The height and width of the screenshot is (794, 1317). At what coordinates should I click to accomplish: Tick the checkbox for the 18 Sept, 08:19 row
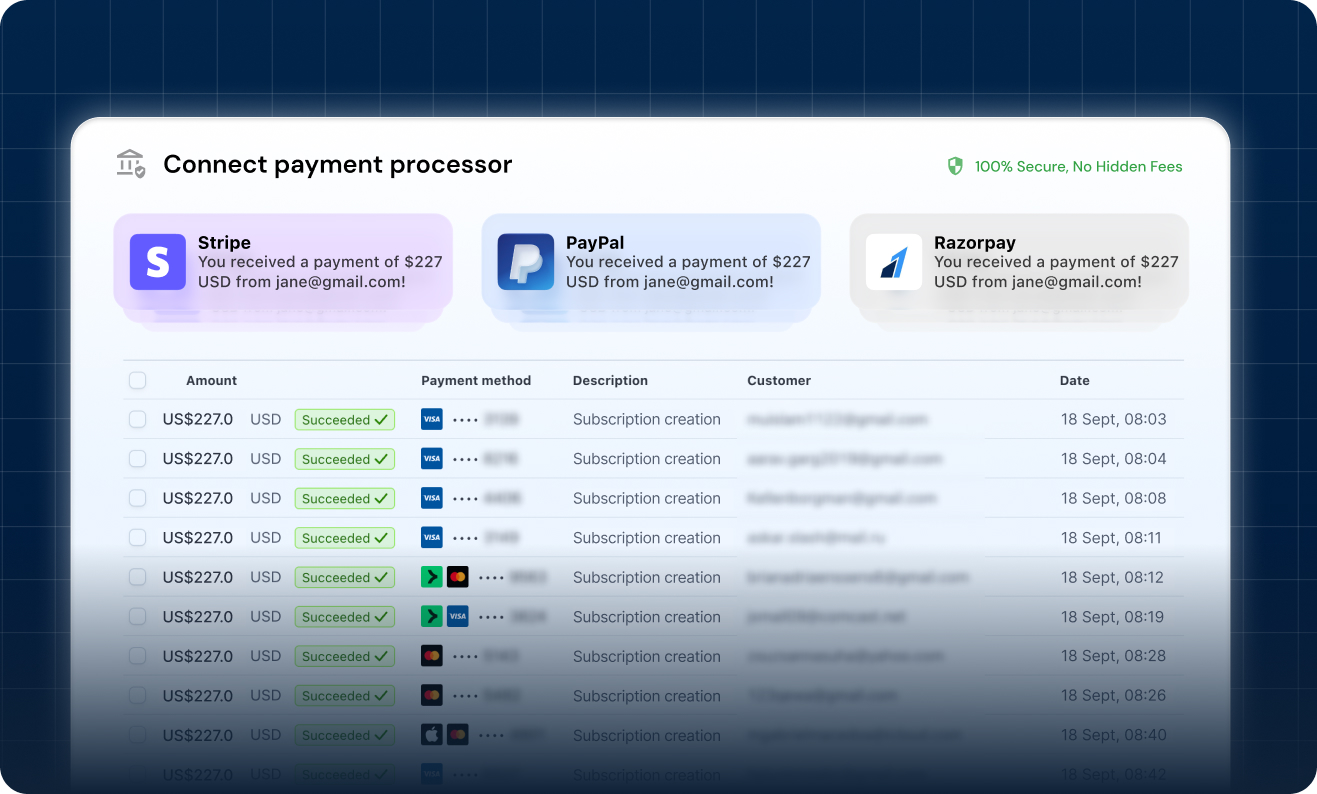tap(138, 617)
